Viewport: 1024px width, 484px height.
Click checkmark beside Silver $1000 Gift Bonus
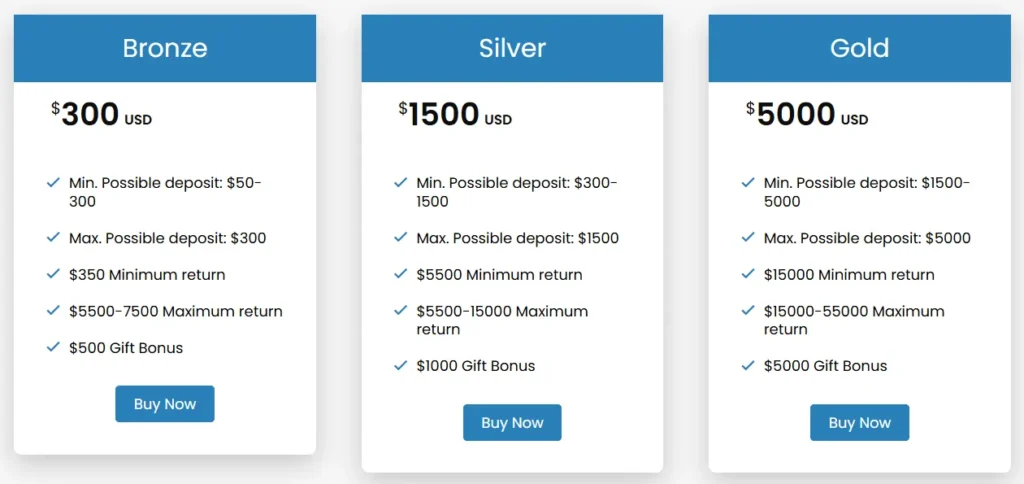[x=401, y=365]
